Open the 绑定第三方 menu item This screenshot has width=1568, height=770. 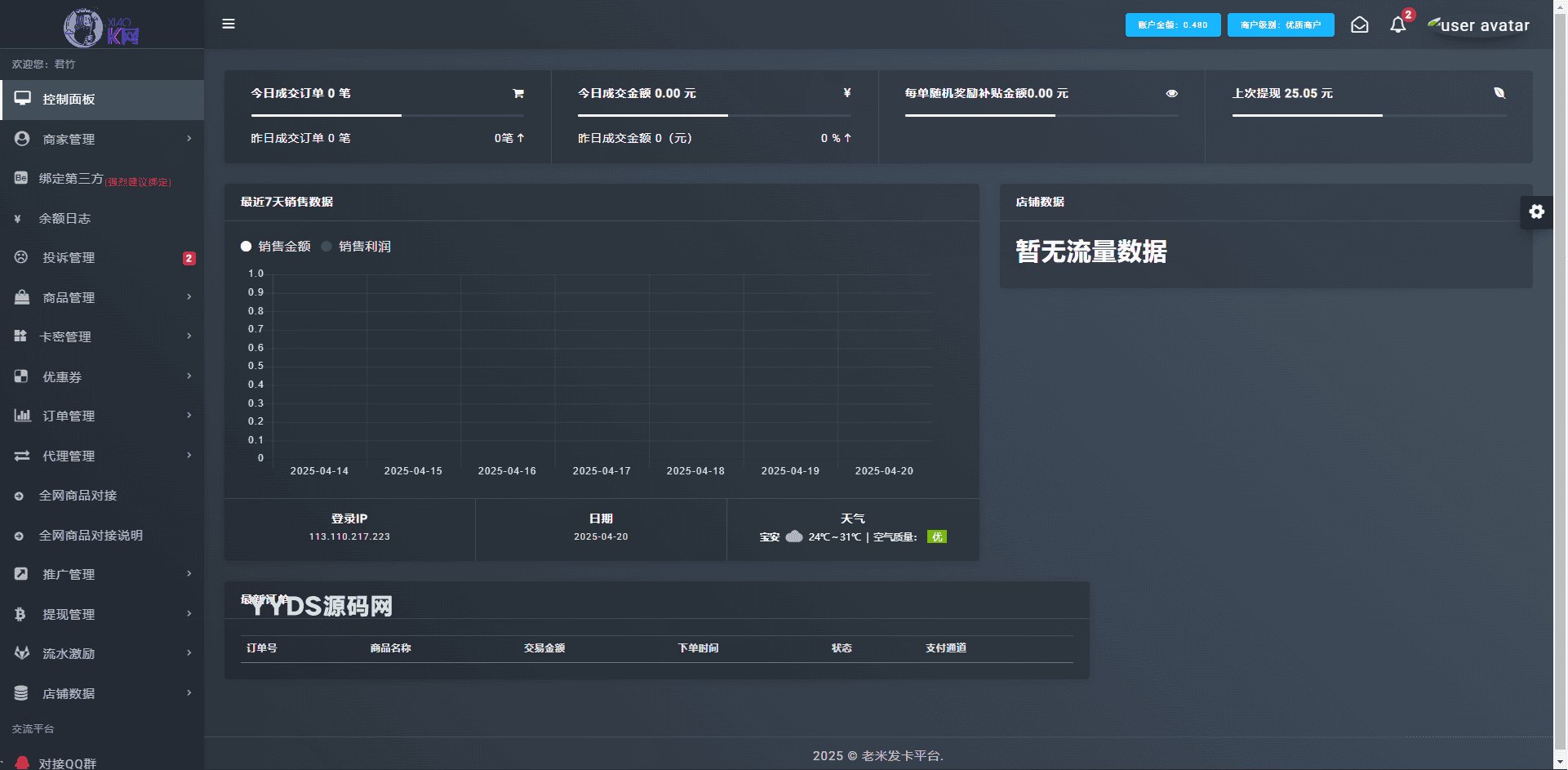click(102, 179)
